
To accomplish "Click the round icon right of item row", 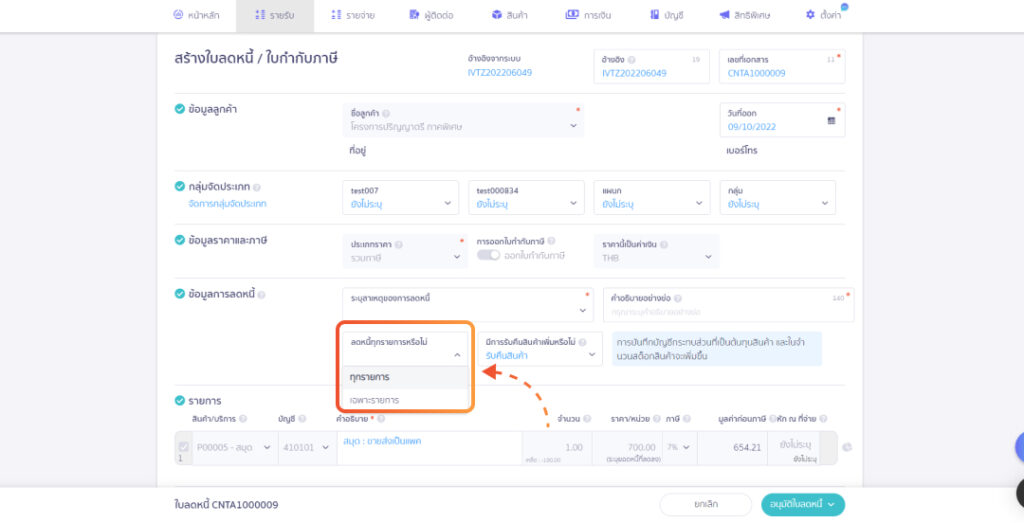I will coord(848,447).
